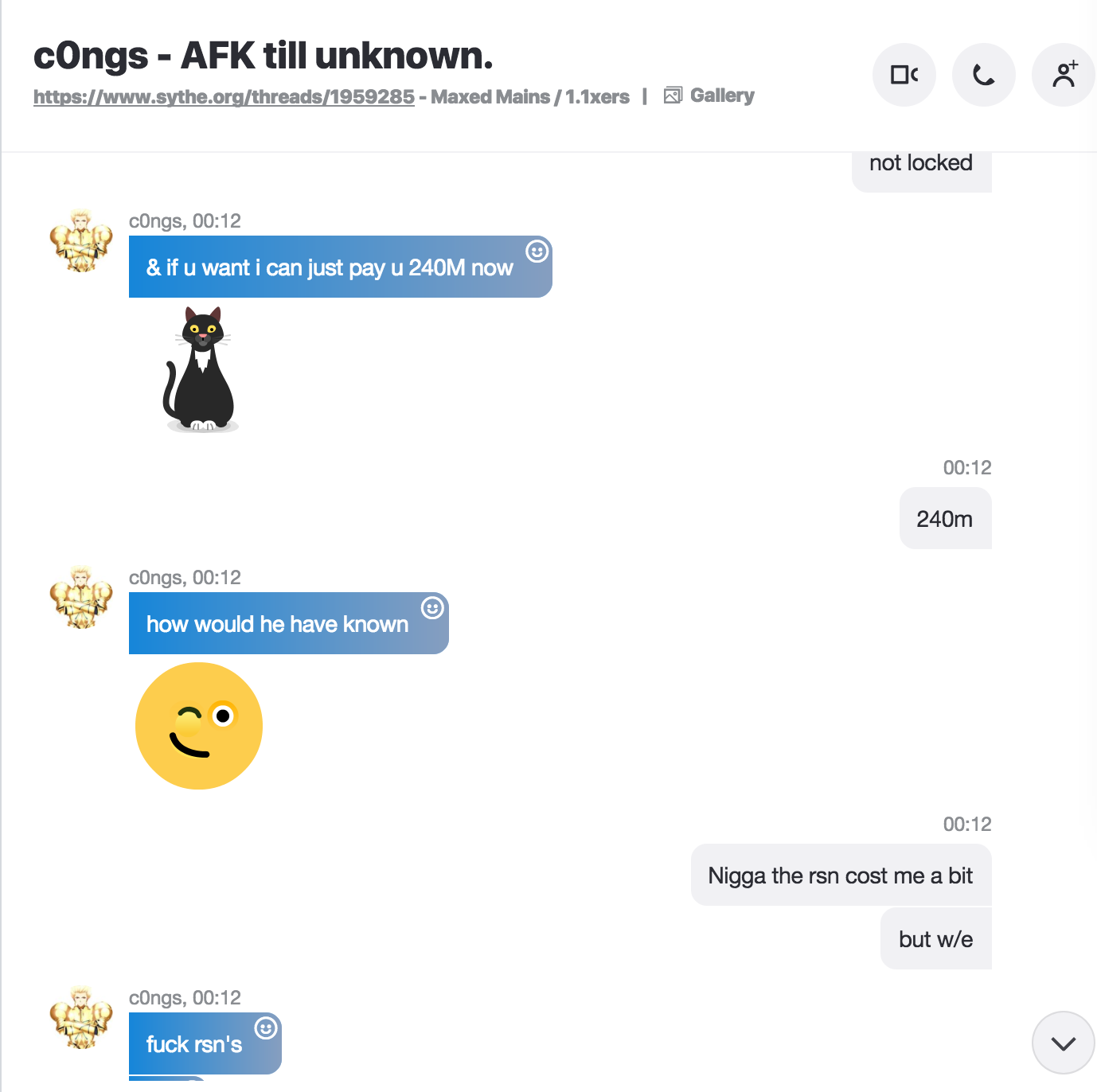This screenshot has width=1097, height=1092.
Task: Click the winking face emoticon
Action: coord(199,726)
